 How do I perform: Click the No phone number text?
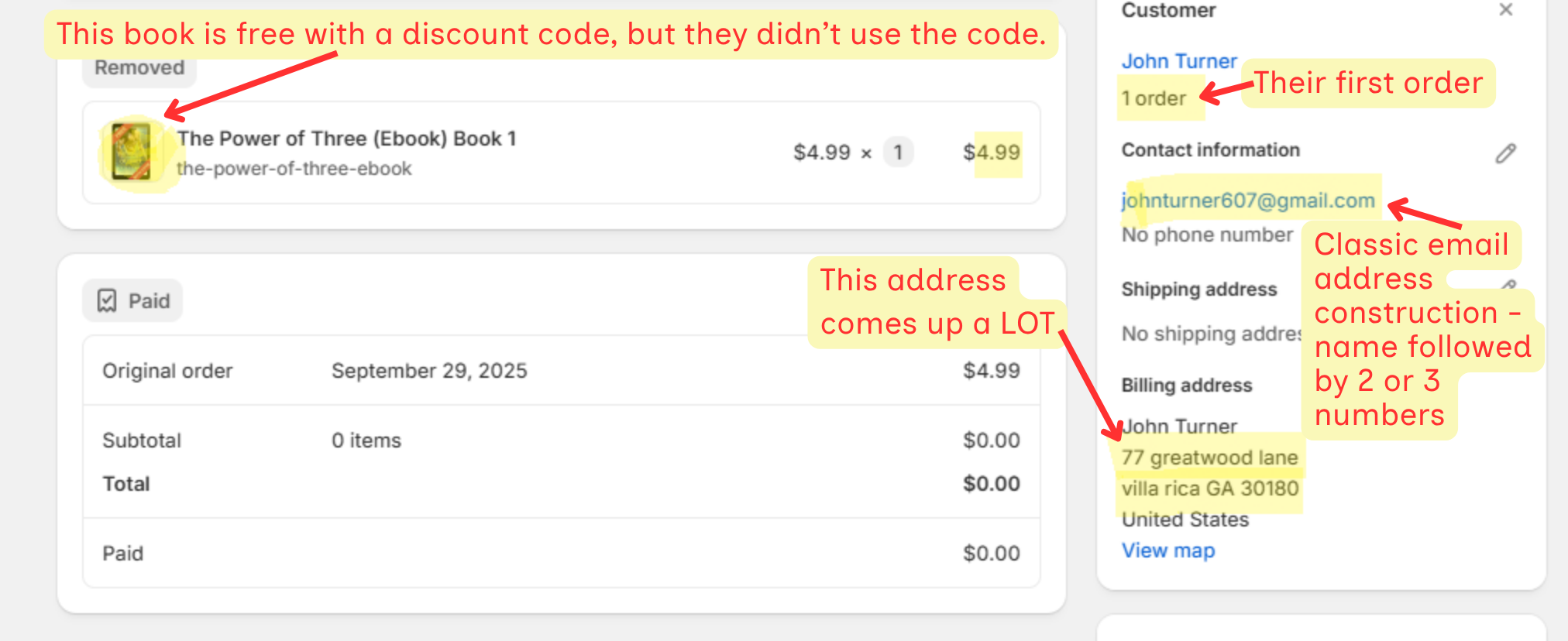(x=1206, y=235)
